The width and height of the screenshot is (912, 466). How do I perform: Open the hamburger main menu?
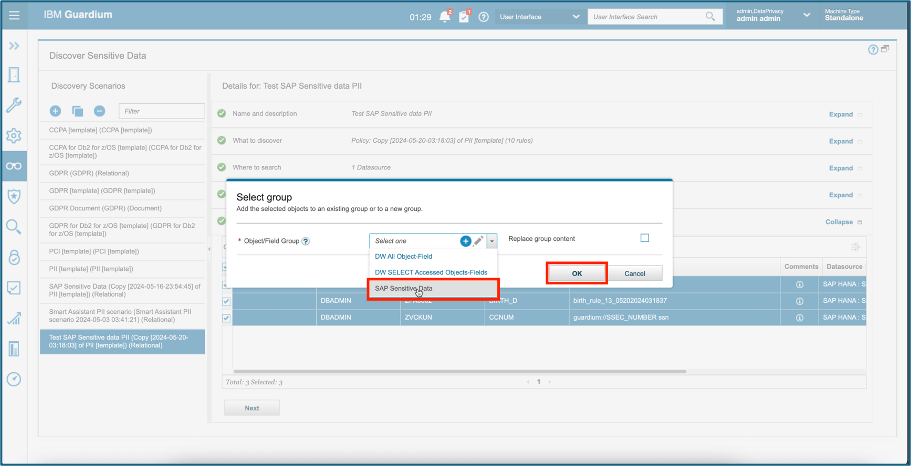click(14, 15)
